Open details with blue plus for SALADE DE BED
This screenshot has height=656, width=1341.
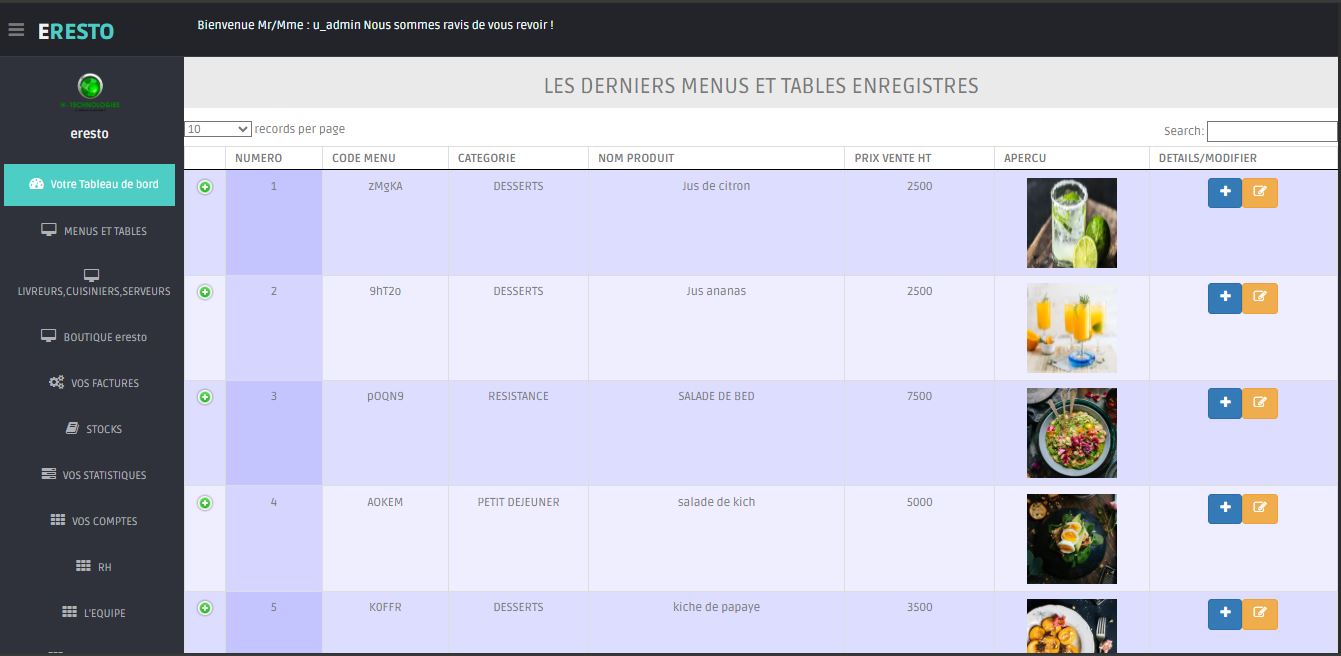pyautogui.click(x=1224, y=403)
